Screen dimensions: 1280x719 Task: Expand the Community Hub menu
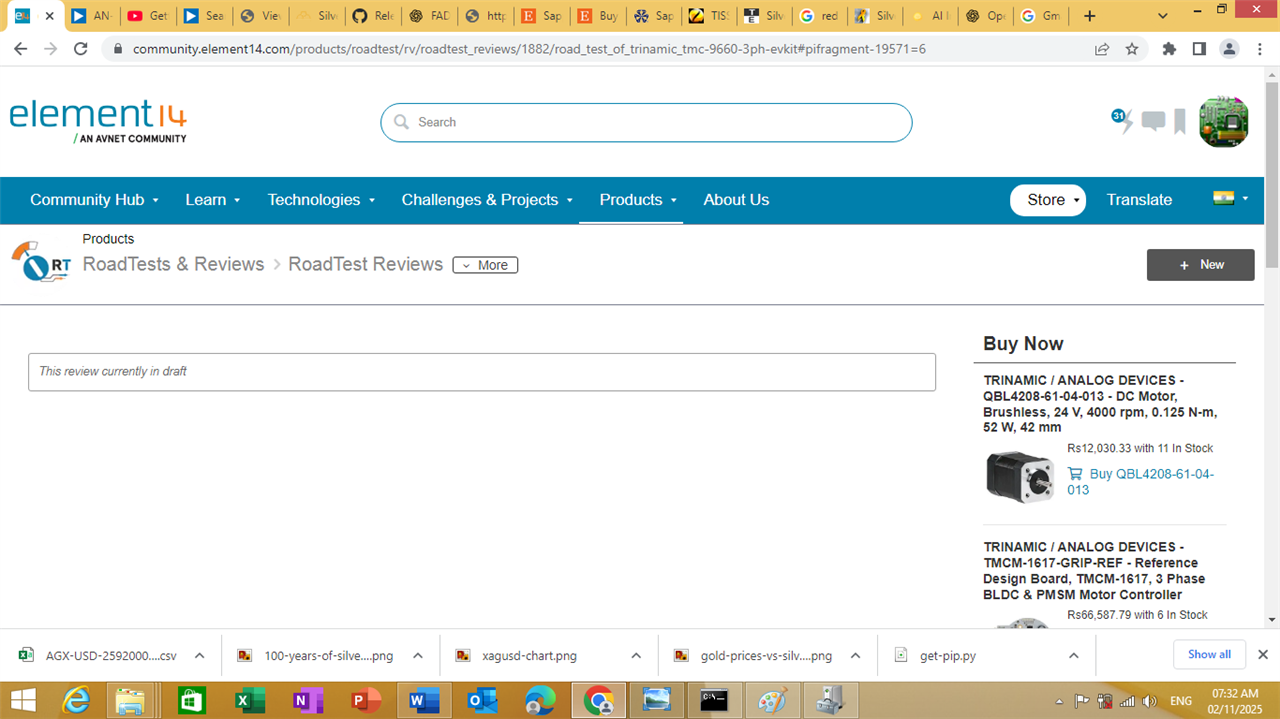click(x=94, y=200)
